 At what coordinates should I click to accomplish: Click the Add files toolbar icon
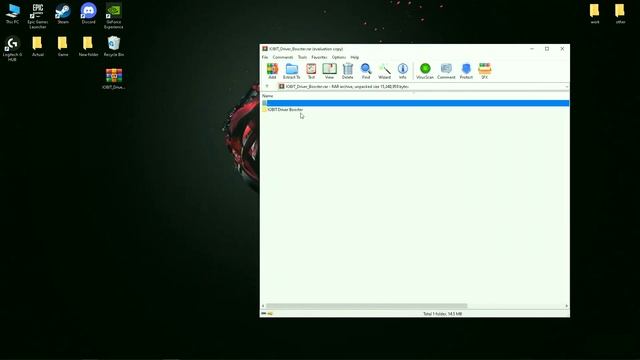point(272,71)
